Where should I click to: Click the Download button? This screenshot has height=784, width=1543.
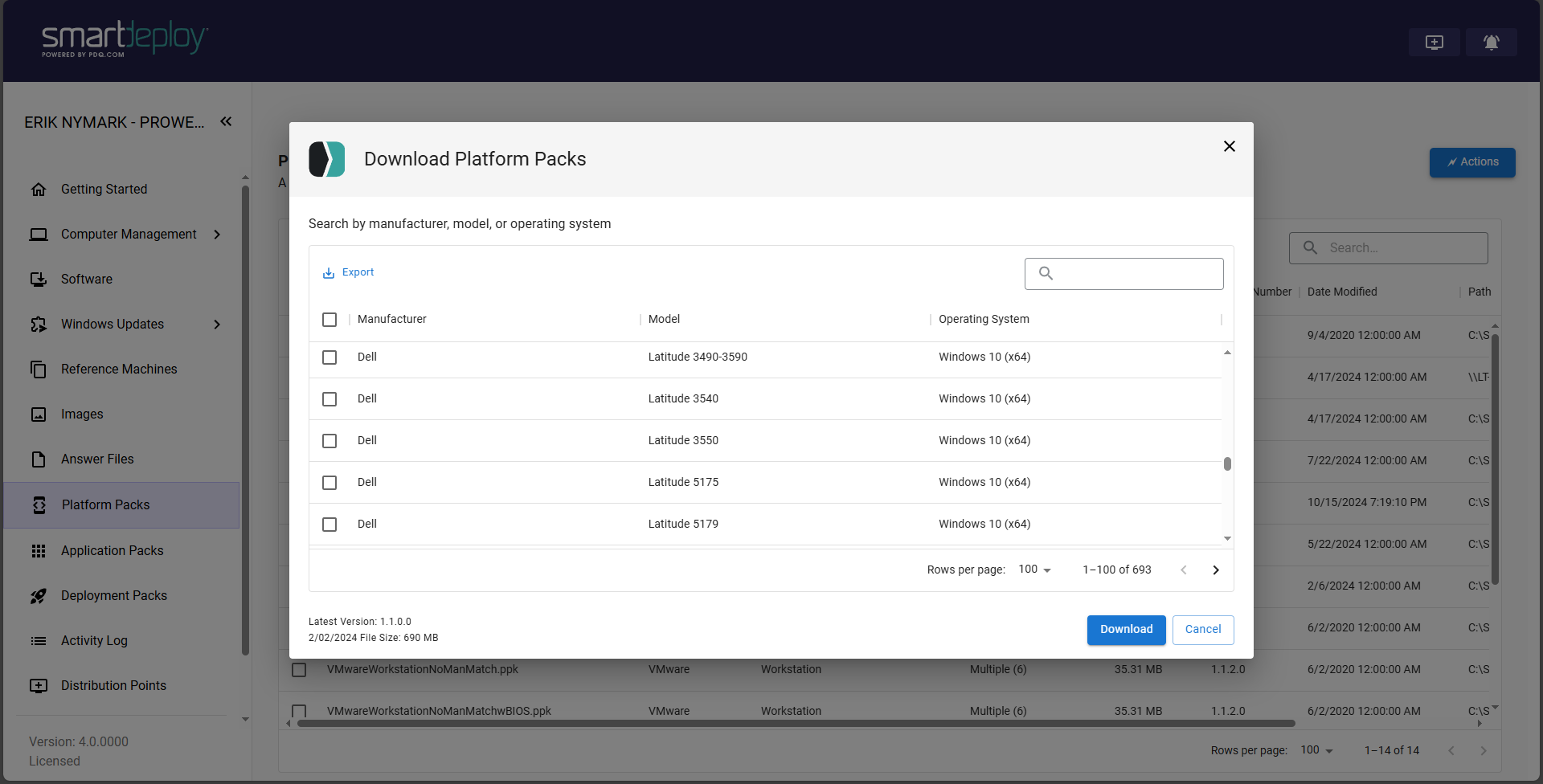tap(1126, 630)
